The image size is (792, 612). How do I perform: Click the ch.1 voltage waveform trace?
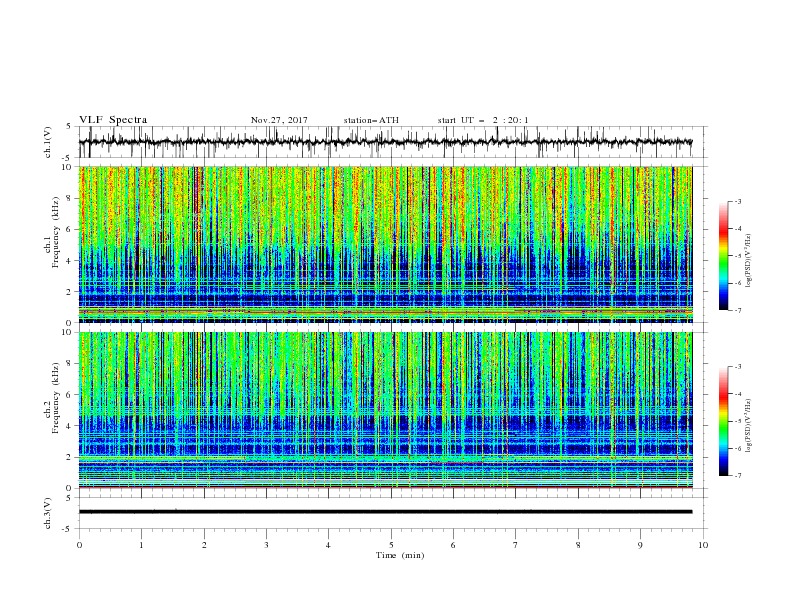(385, 142)
